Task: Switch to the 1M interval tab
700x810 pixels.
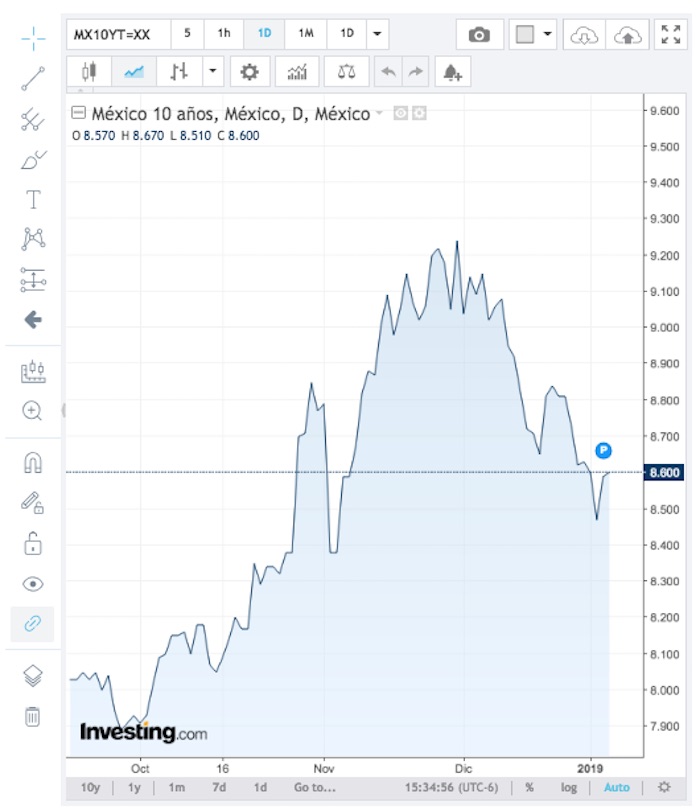Action: (x=306, y=34)
